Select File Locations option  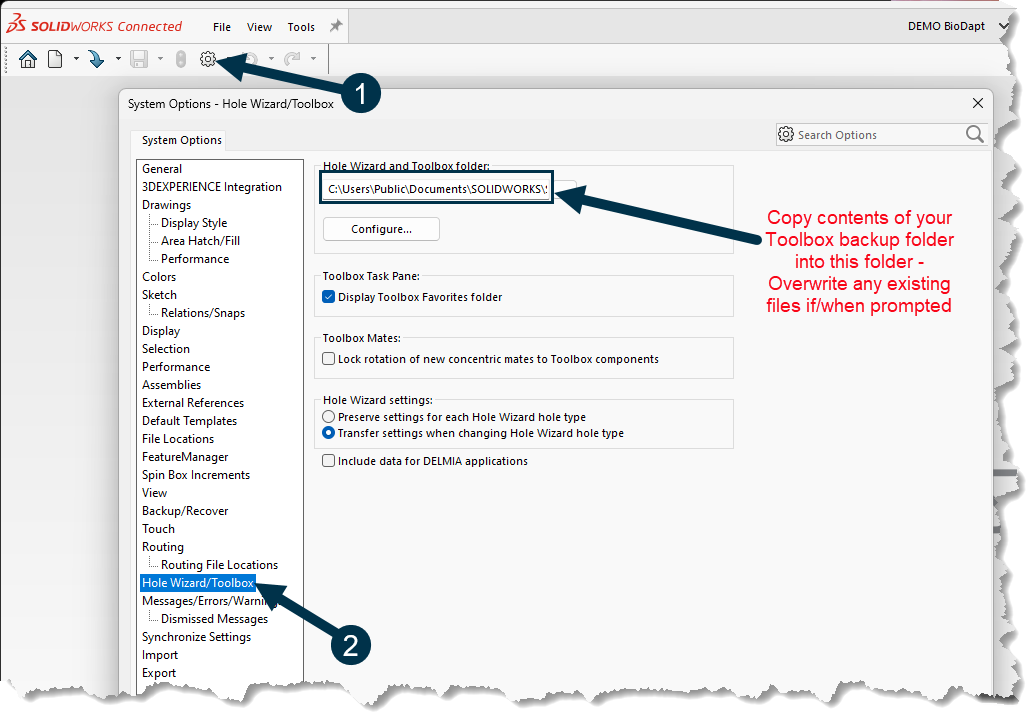click(178, 439)
